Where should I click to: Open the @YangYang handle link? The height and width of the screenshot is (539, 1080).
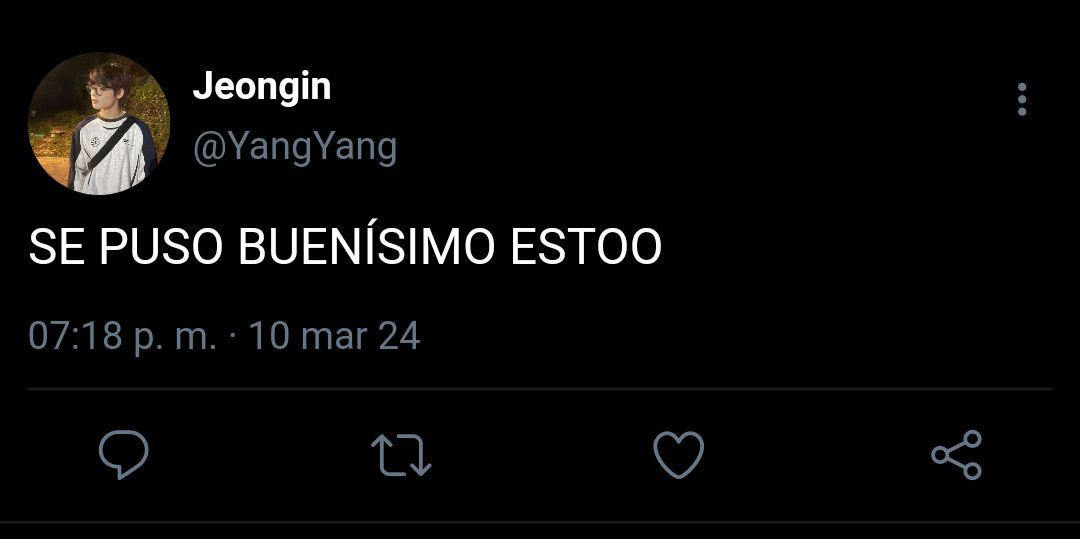295,148
